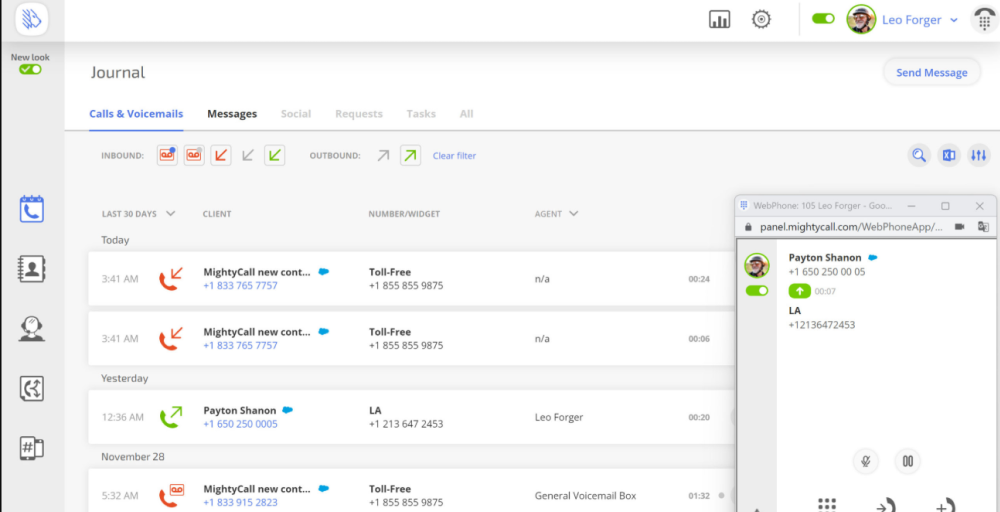Click the WebPhone transfer call icon
This screenshot has width=1000, height=512.
coord(886,506)
